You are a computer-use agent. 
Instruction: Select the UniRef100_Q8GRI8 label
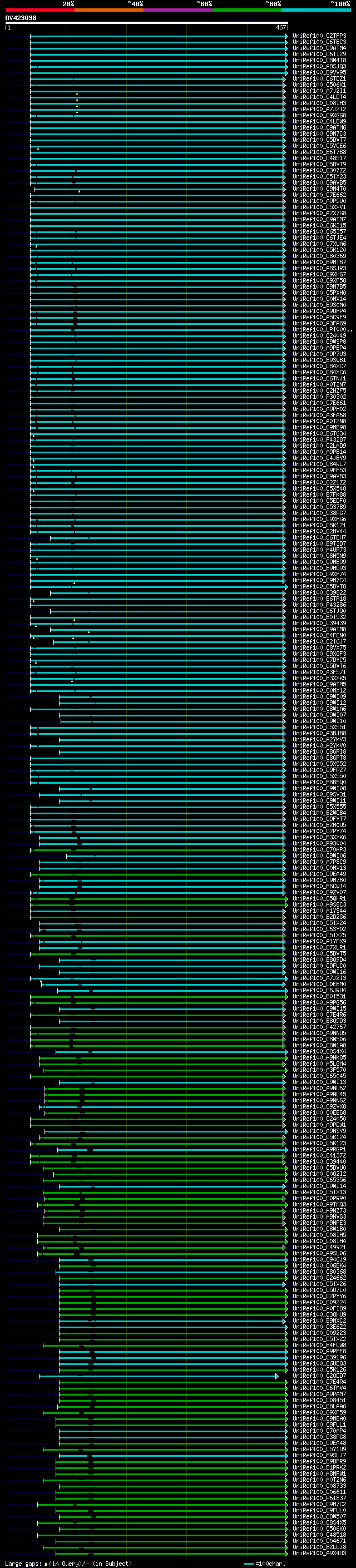[319, 752]
